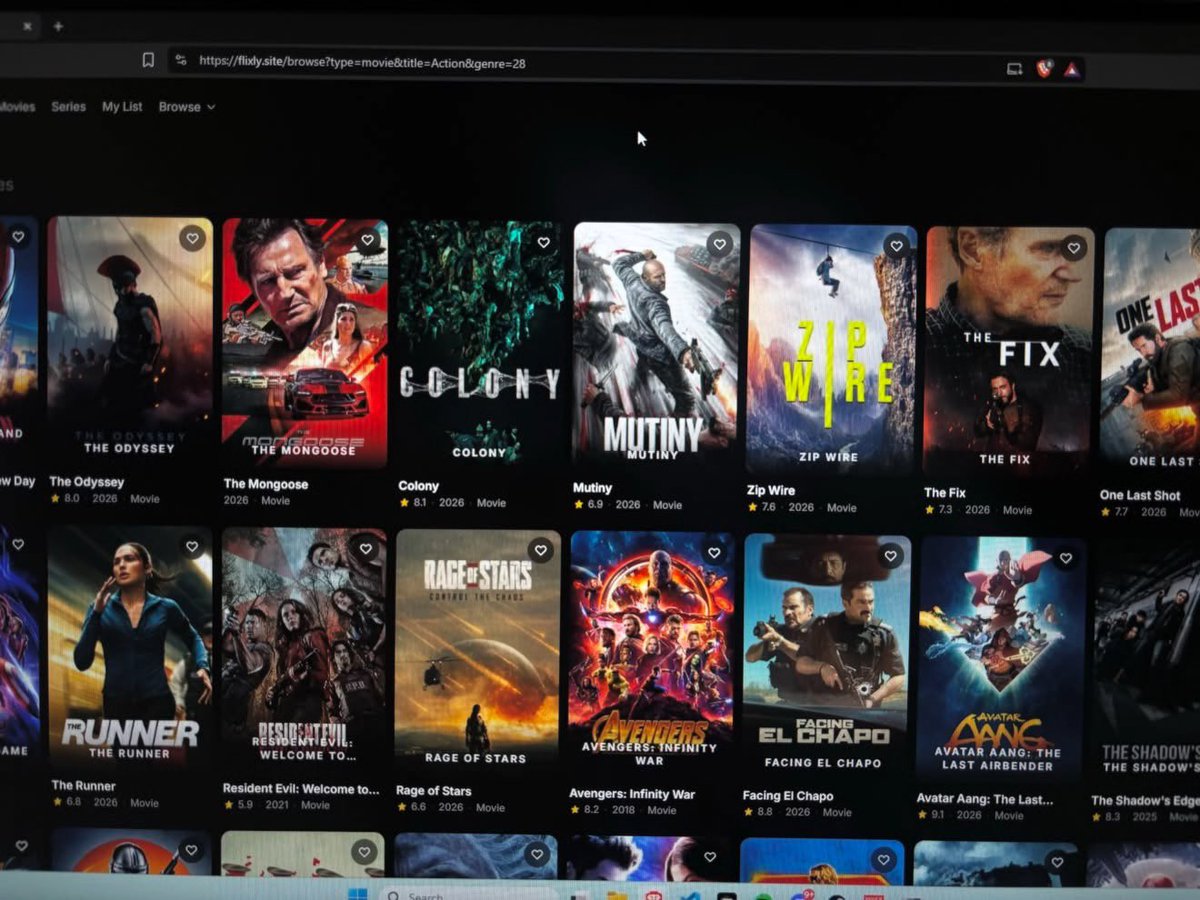The width and height of the screenshot is (1200, 900).
Task: Open The Shadow's Edge poster
Action: [x=1146, y=664]
